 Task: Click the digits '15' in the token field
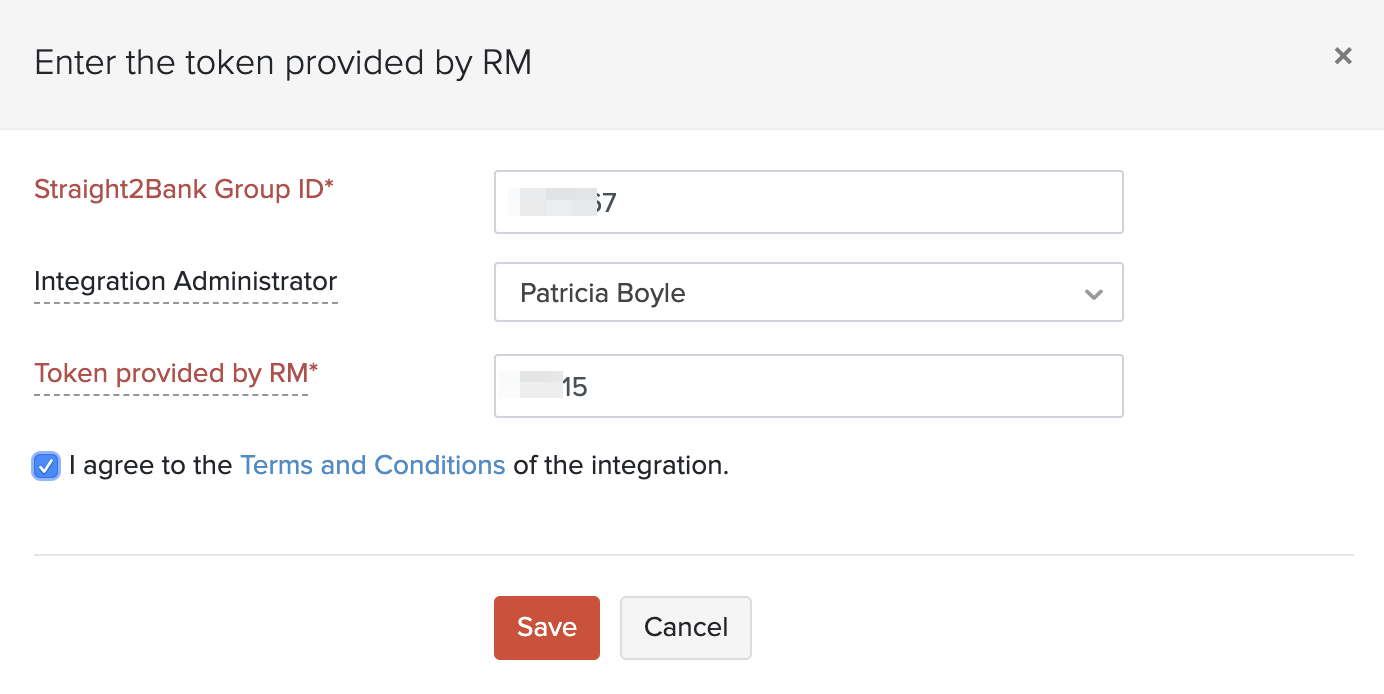pos(575,388)
